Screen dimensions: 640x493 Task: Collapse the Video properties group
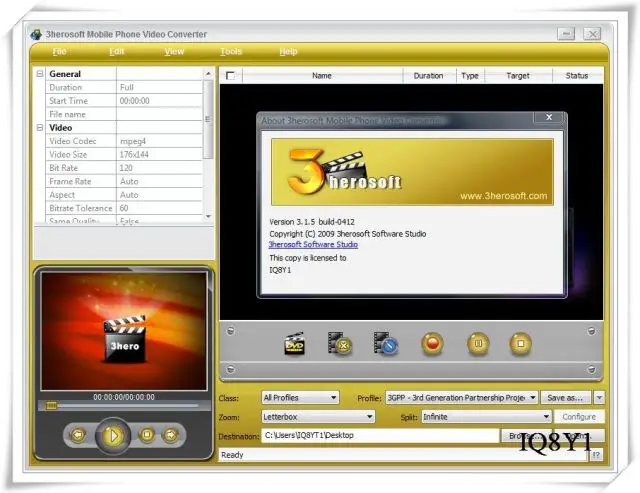pos(40,128)
